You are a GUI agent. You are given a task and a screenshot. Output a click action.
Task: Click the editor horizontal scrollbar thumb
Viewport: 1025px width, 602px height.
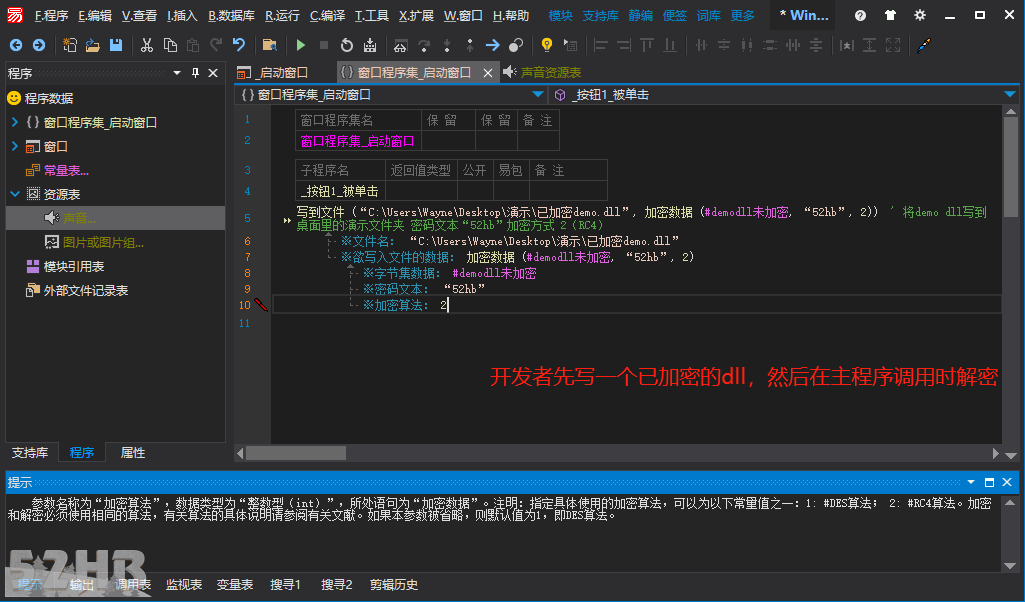(295, 453)
